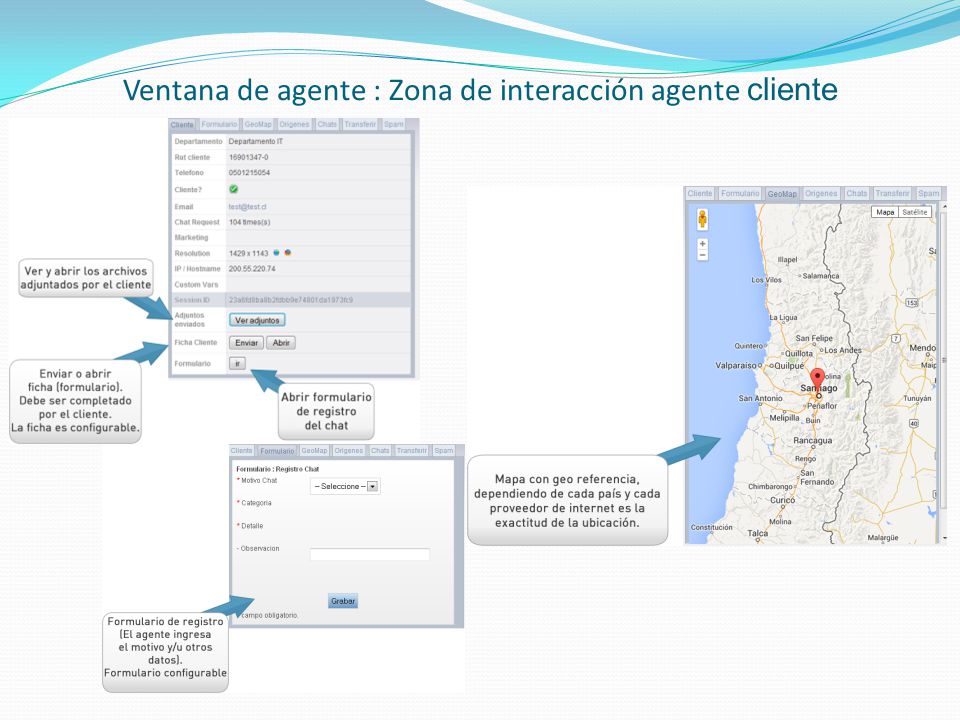Open the Ficha Cliente with the Abrir button
The width and height of the screenshot is (960, 720).
coord(281,343)
